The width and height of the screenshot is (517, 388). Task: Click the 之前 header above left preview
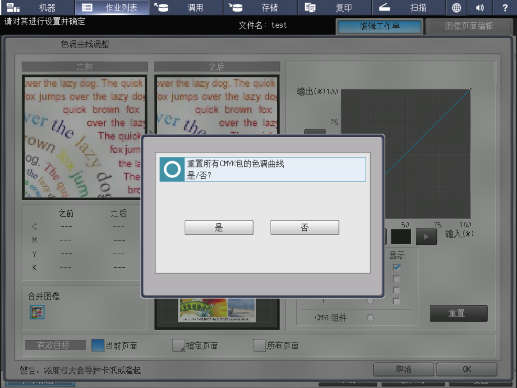coord(85,67)
